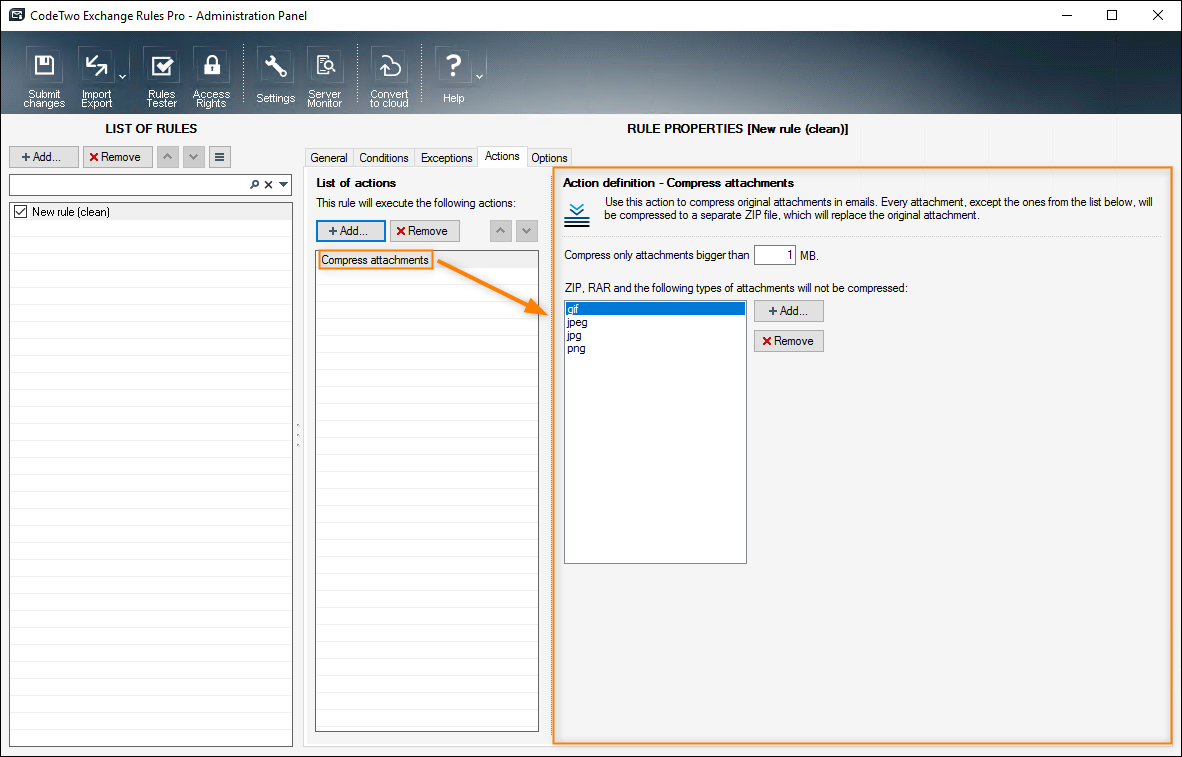Add a new rule to the list of rules
Screen dimensions: 1182x757
point(44,157)
